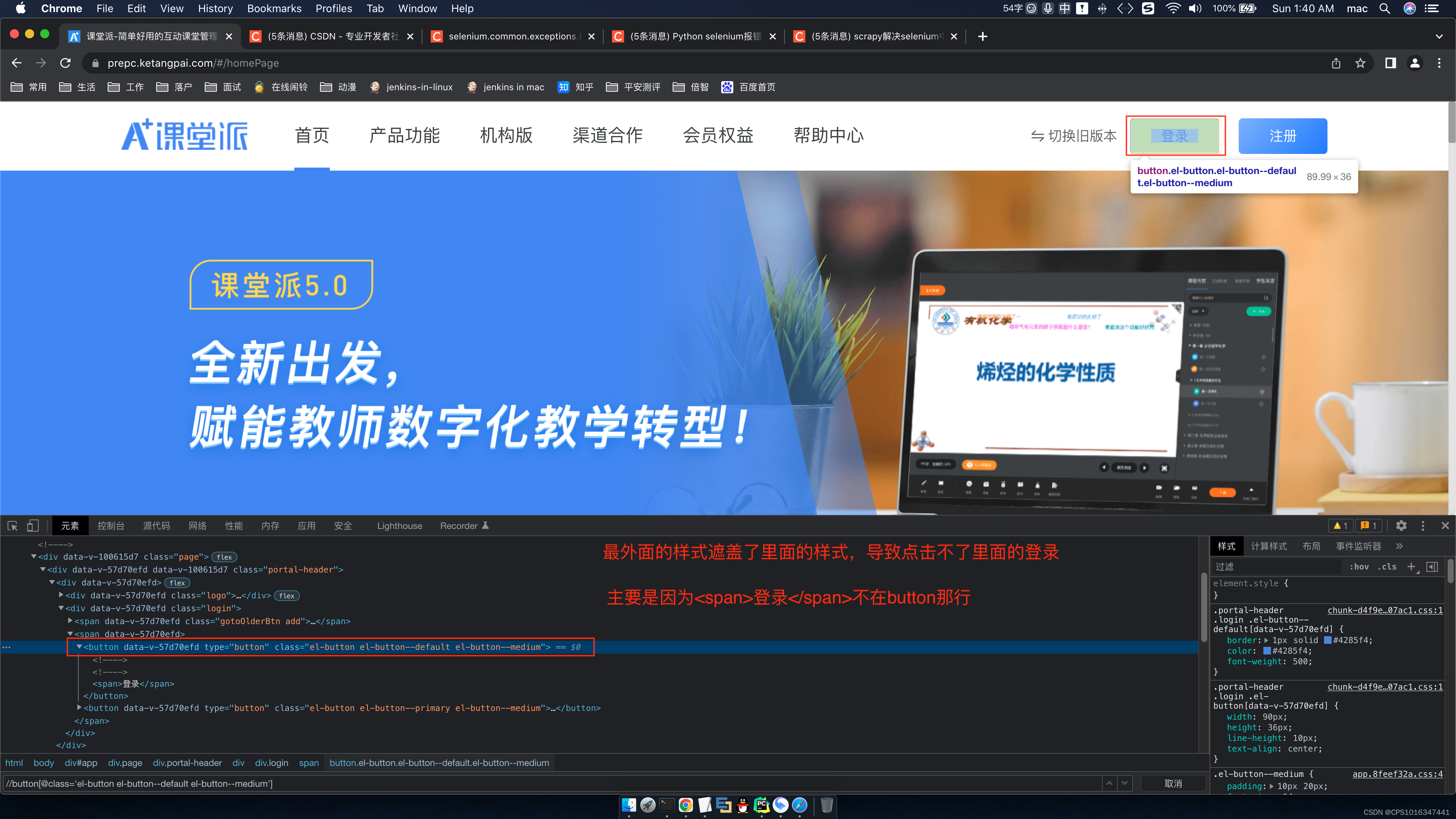Viewport: 1456px width, 819px height.
Task: Toggle the :hov element state panel
Action: [x=1359, y=566]
